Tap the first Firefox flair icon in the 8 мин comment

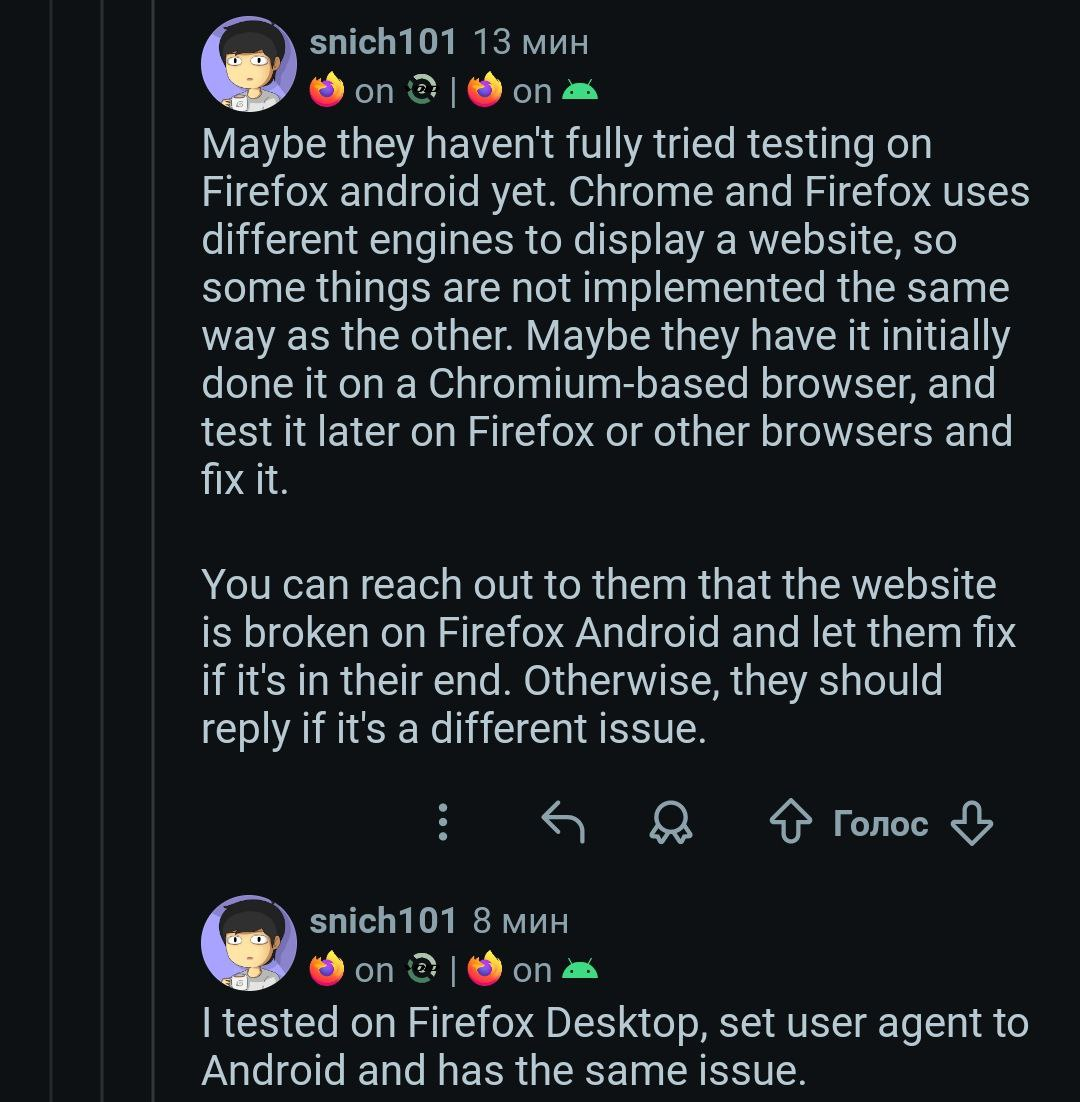[326, 969]
